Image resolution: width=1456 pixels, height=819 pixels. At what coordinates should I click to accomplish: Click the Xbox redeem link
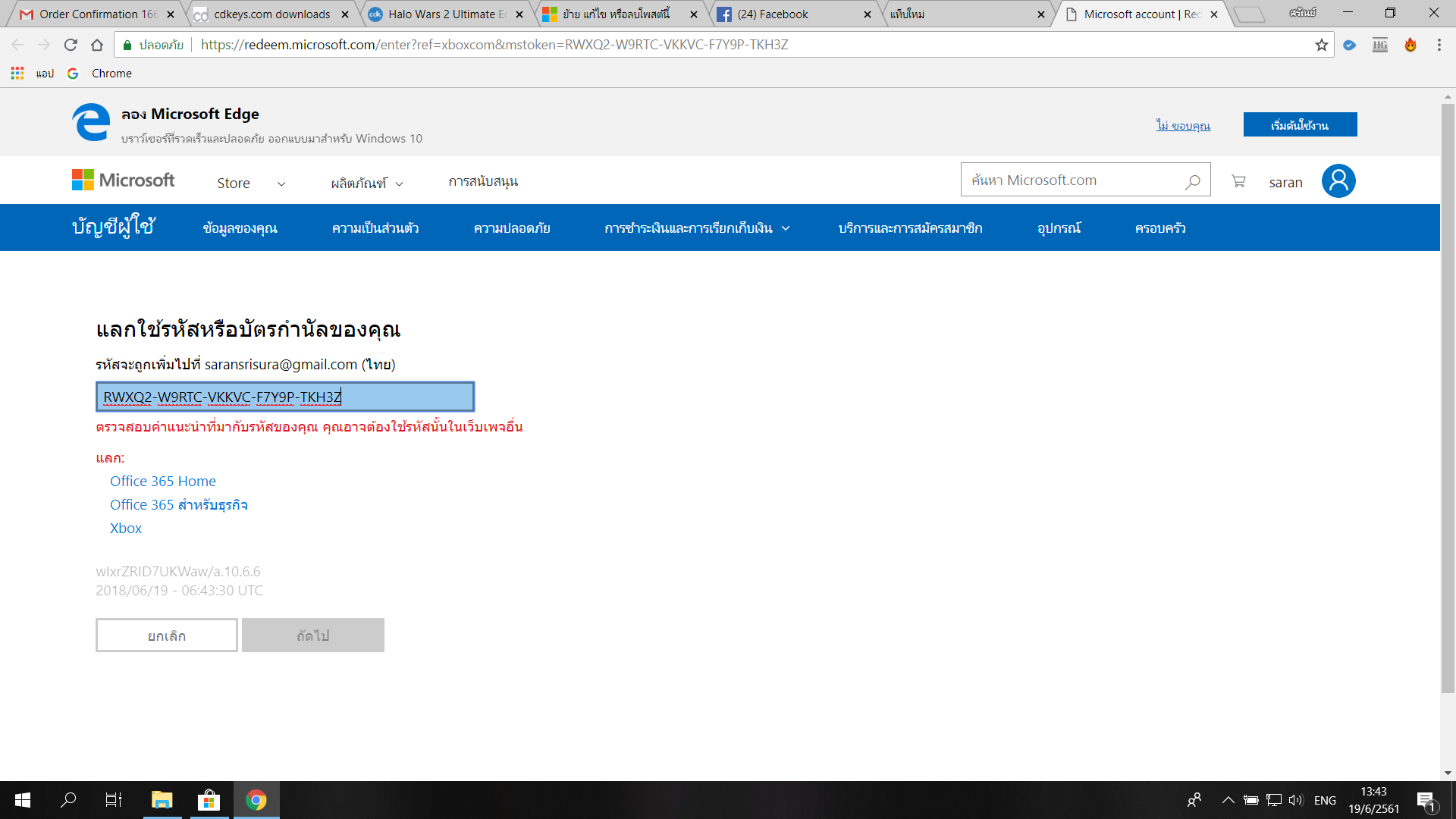pyautogui.click(x=126, y=528)
